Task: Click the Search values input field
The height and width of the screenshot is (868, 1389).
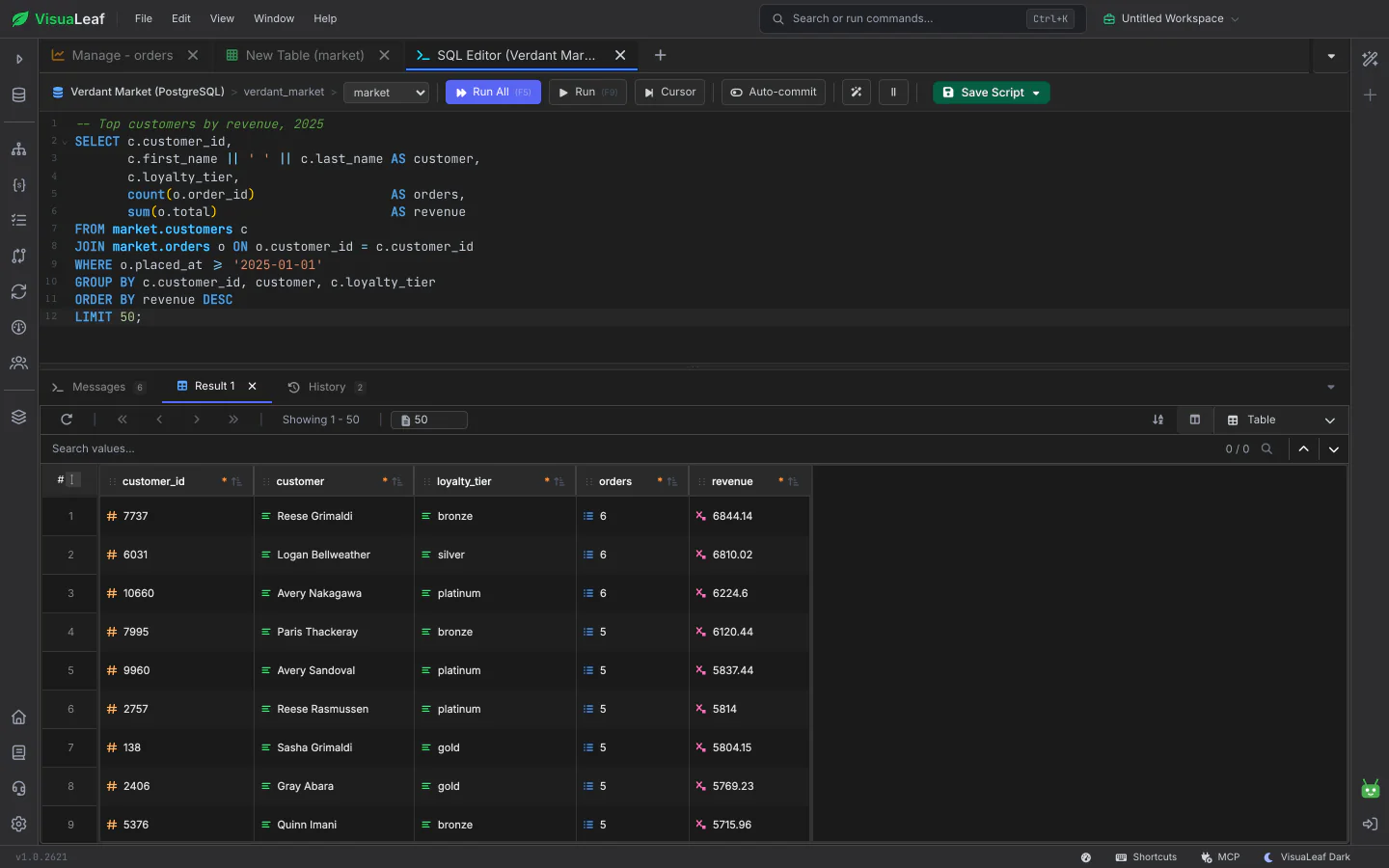Action: coord(627,448)
